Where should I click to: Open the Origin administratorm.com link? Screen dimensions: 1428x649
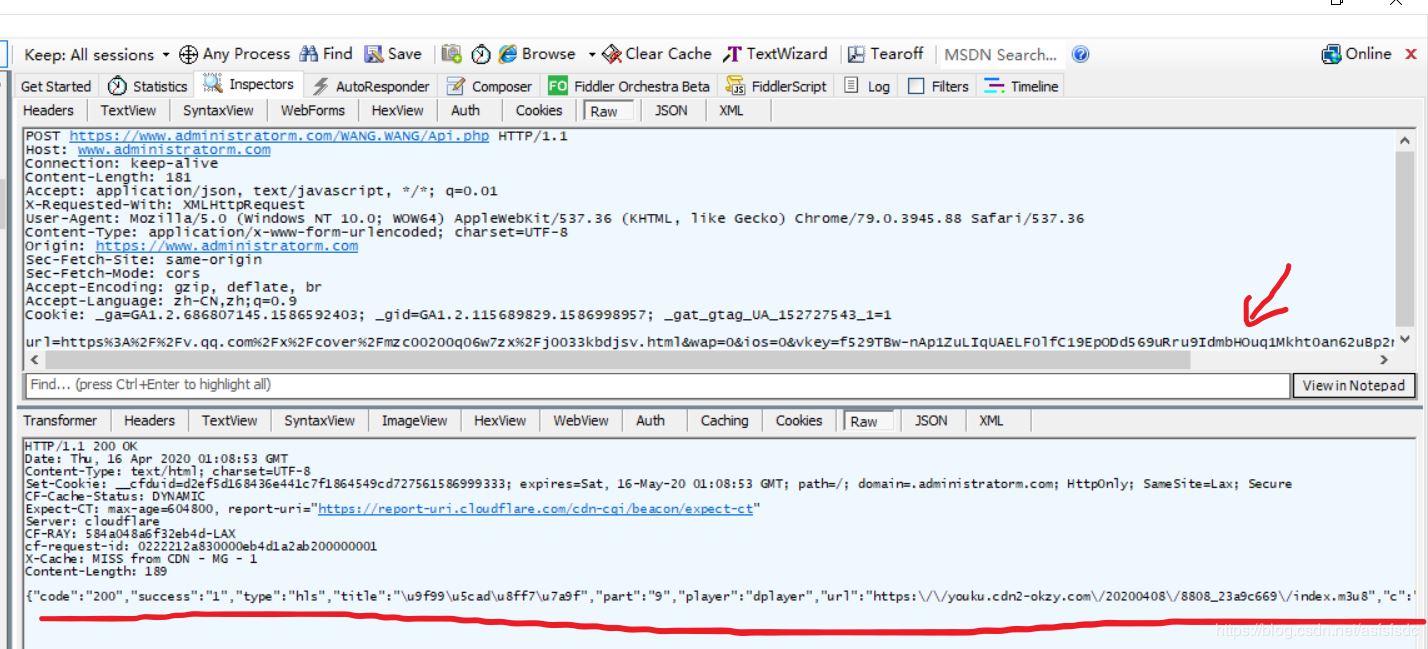coord(227,246)
